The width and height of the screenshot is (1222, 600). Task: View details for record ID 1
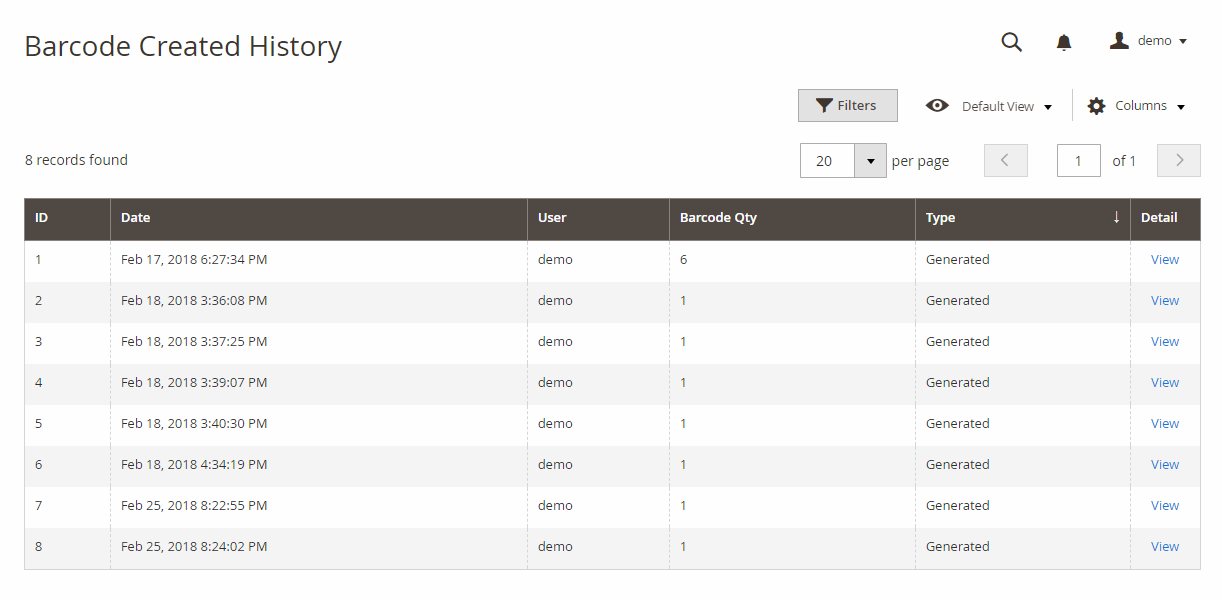click(x=1165, y=260)
